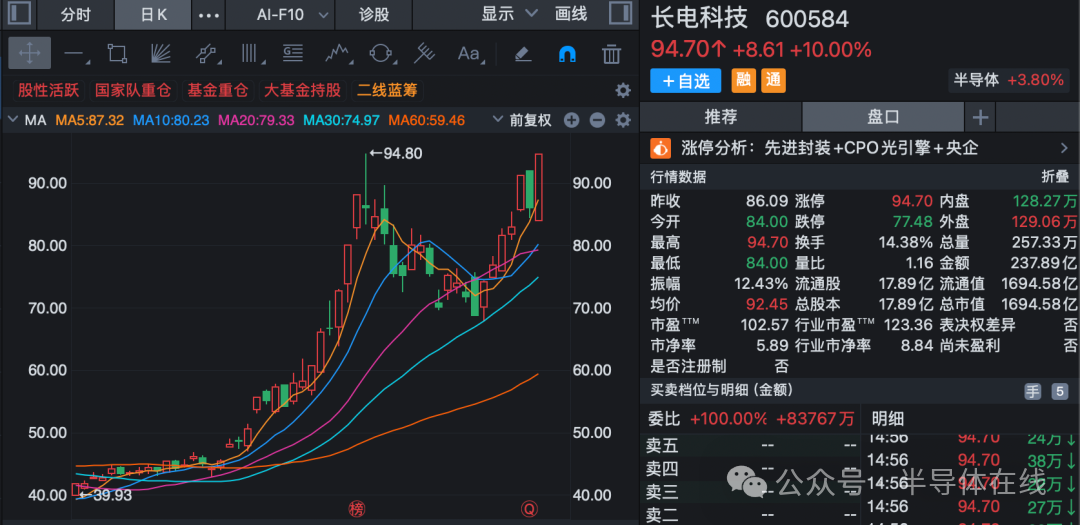Toggle the magnet snap tool
This screenshot has height=525, width=1080.
[x=567, y=53]
